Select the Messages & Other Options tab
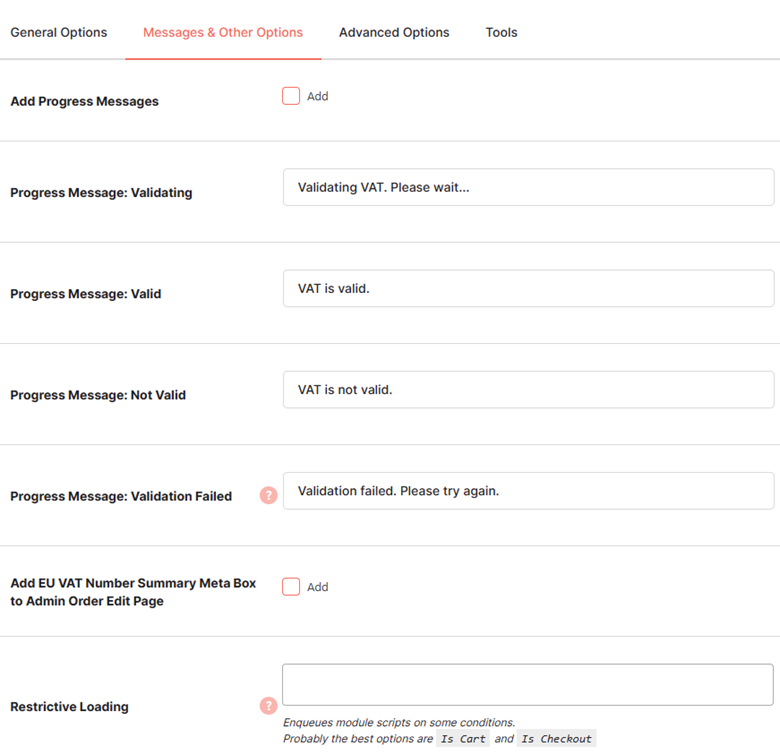The height and width of the screenshot is (755, 780). point(223,32)
